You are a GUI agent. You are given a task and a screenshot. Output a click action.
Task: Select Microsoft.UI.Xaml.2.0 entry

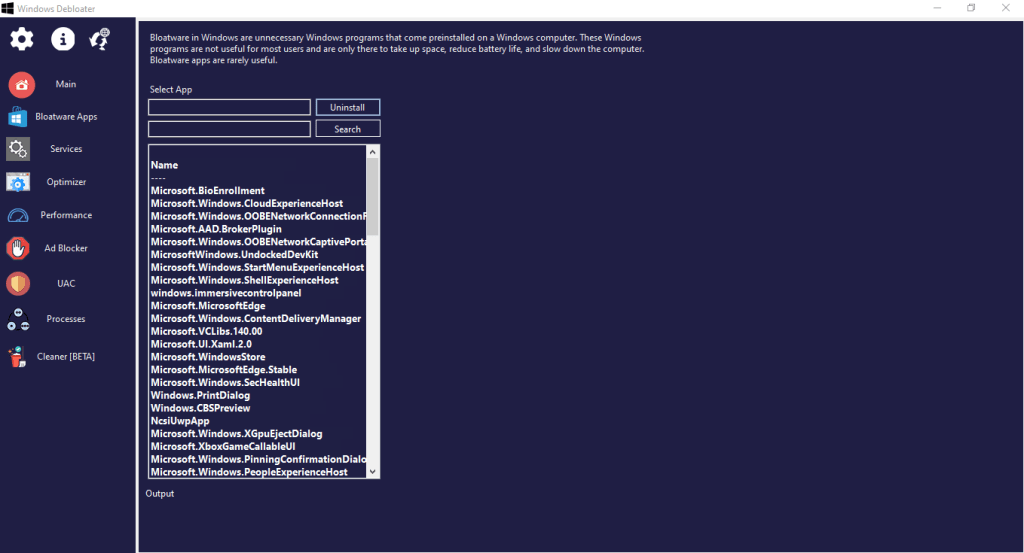pos(201,344)
